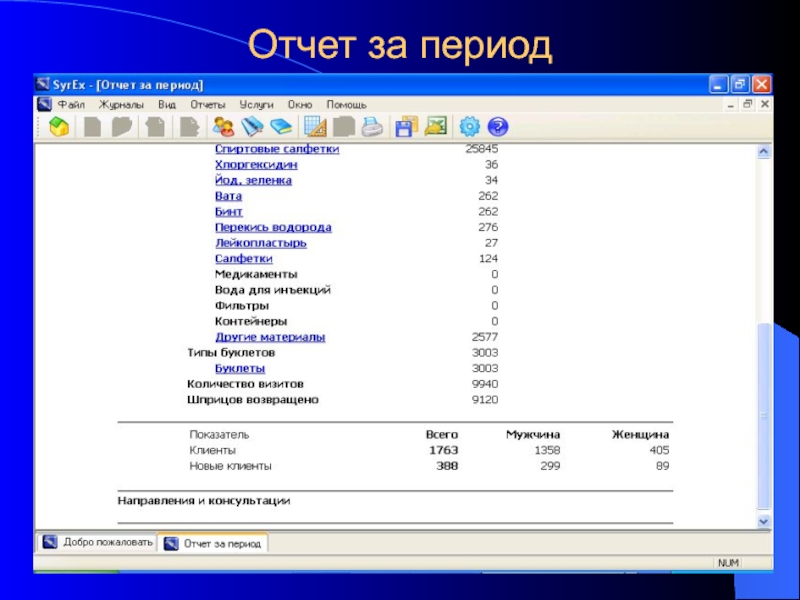Click the scrollbar down arrow
Image resolution: width=800 pixels, height=600 pixels.
point(764,521)
